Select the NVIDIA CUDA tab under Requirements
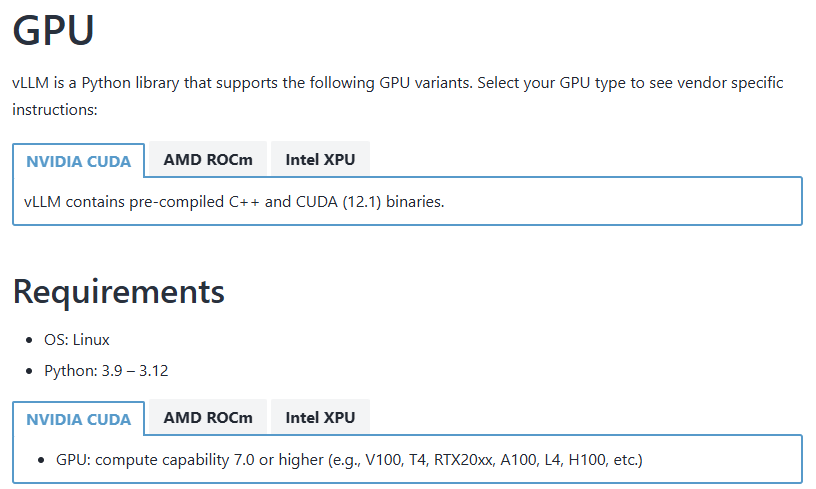 point(78,418)
